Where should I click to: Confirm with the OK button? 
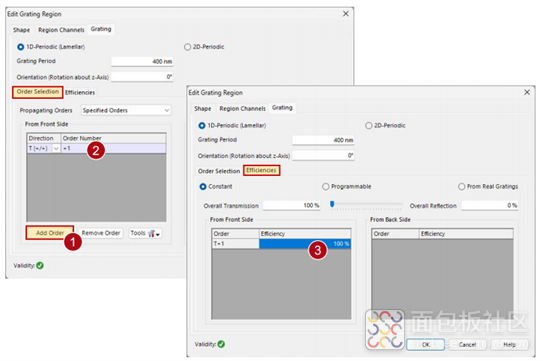426,344
